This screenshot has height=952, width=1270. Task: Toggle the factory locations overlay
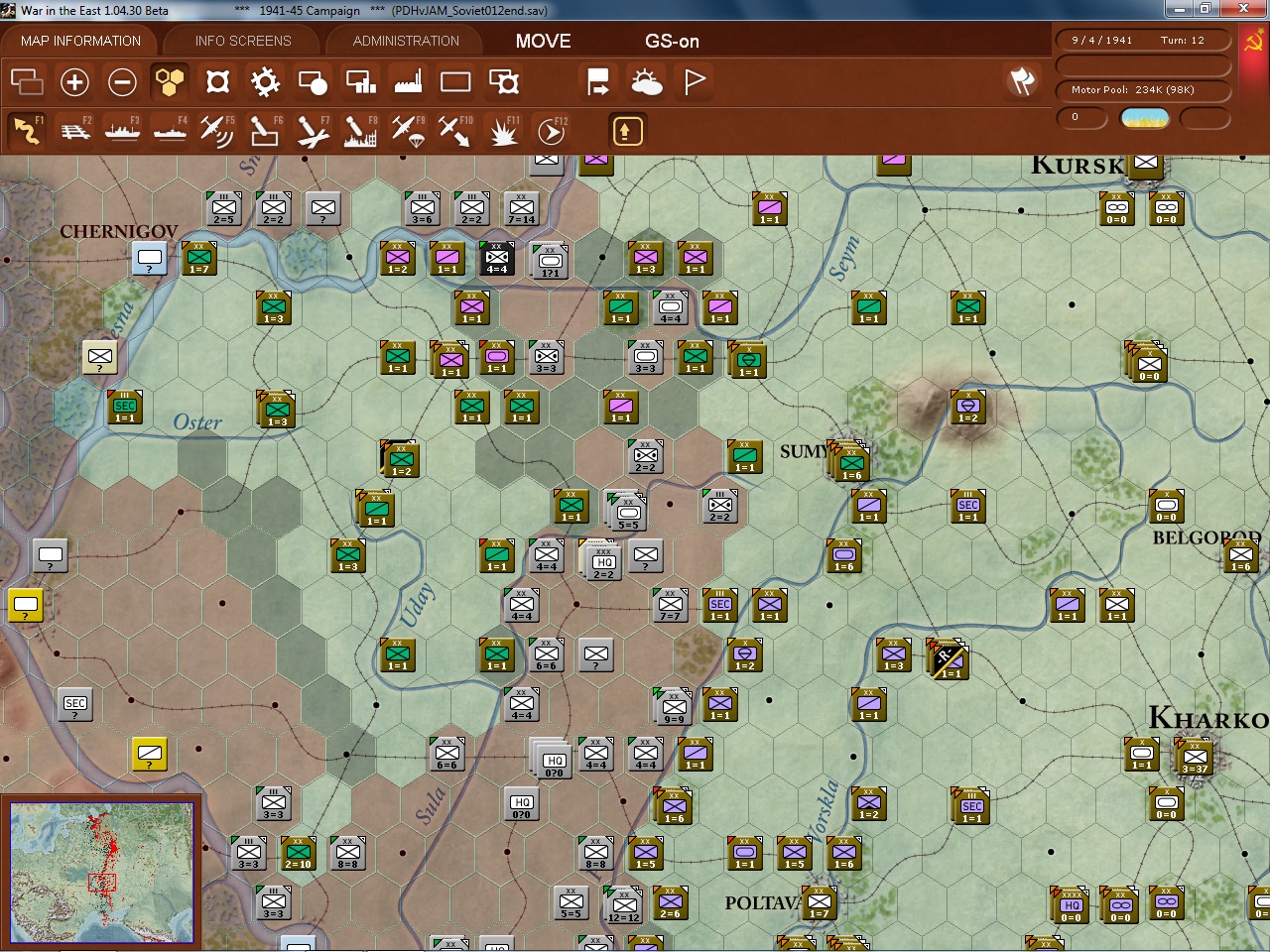click(x=408, y=82)
